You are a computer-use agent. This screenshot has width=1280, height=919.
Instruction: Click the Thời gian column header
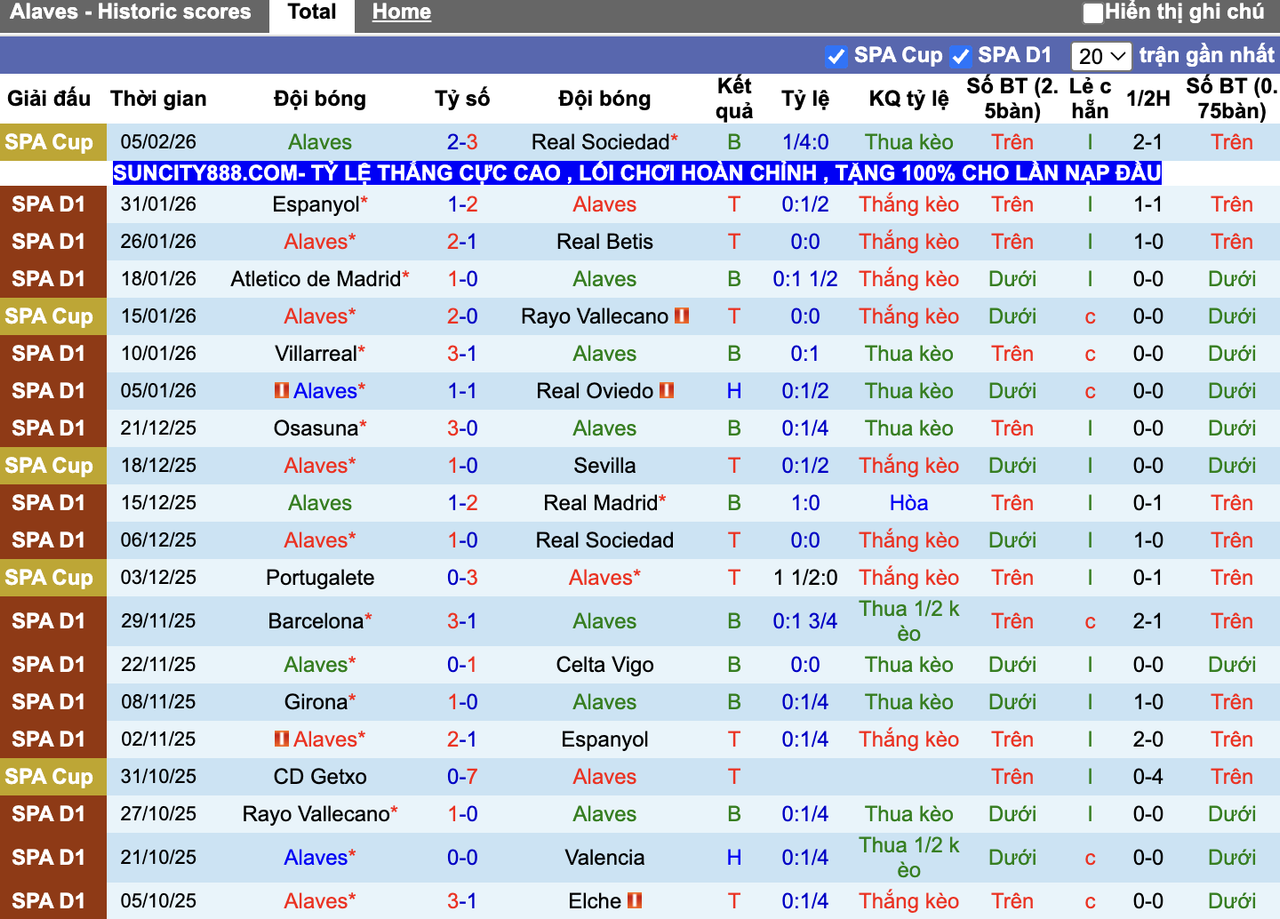(158, 98)
